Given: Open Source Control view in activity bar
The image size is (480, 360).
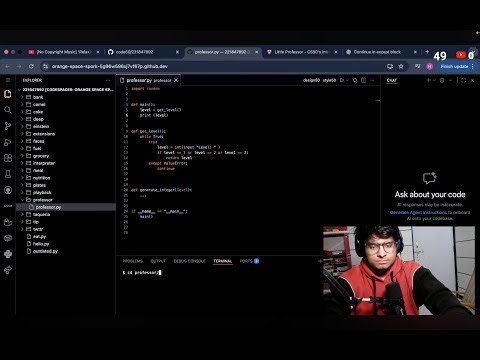Looking at the screenshot, I should pos(8,126).
